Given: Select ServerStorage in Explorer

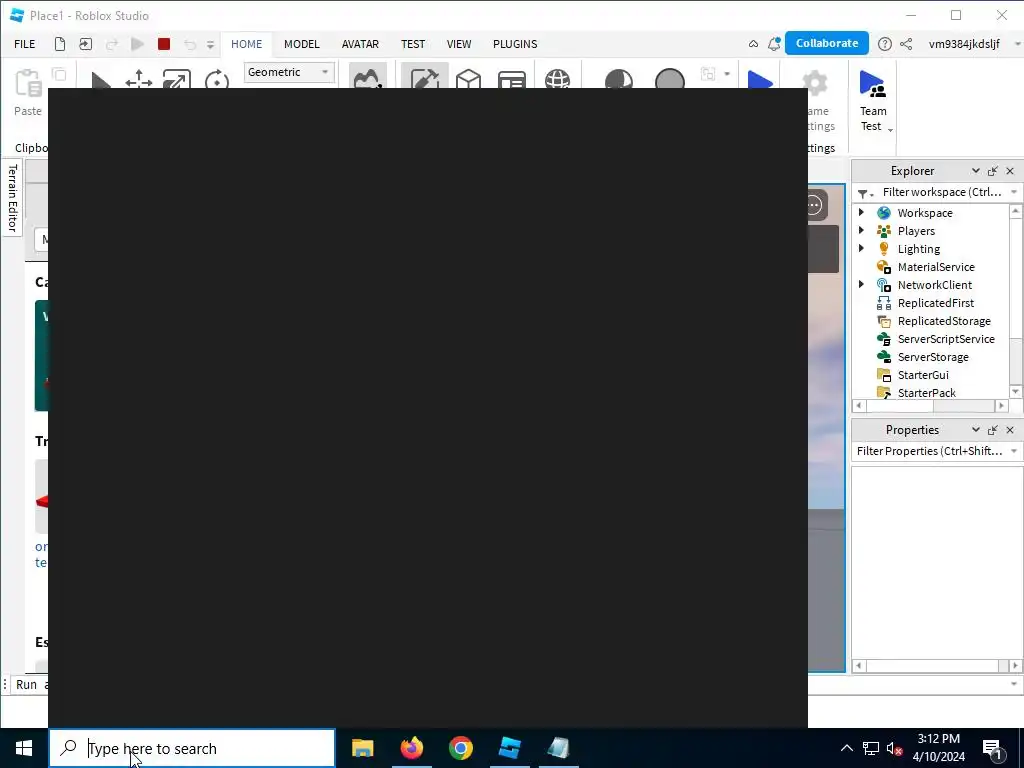Looking at the screenshot, I should (x=933, y=357).
